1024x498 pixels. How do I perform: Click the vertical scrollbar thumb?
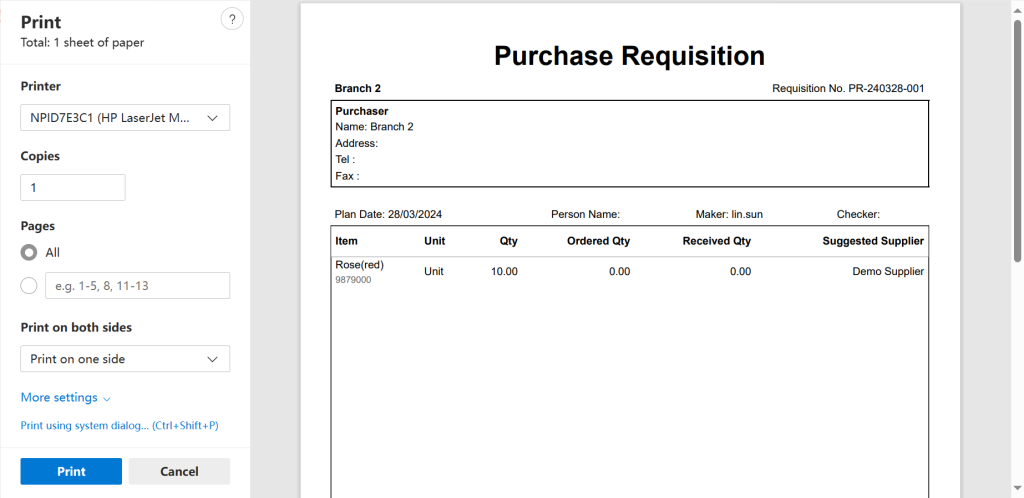pyautogui.click(x=1017, y=140)
